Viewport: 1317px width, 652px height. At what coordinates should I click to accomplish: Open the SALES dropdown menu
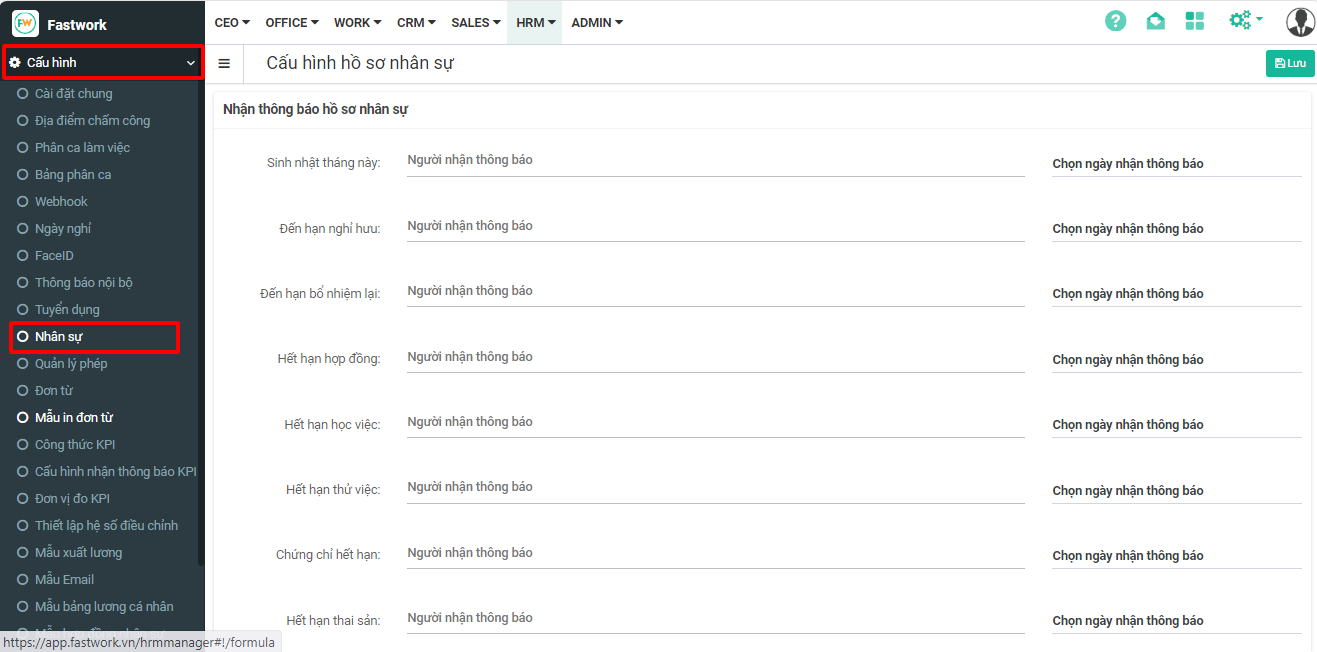click(x=475, y=22)
